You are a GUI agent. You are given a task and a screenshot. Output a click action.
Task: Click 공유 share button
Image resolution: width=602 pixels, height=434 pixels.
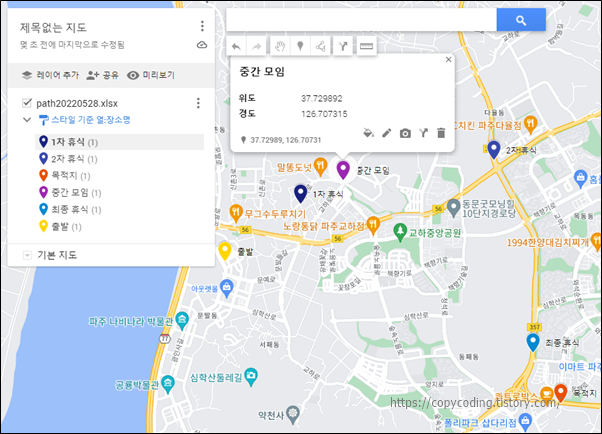[x=103, y=75]
